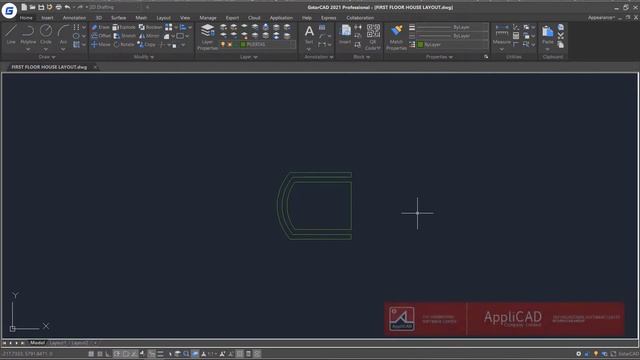The height and width of the screenshot is (360, 640).
Task: Toggle dynamic input in status bar
Action: (x=151, y=354)
